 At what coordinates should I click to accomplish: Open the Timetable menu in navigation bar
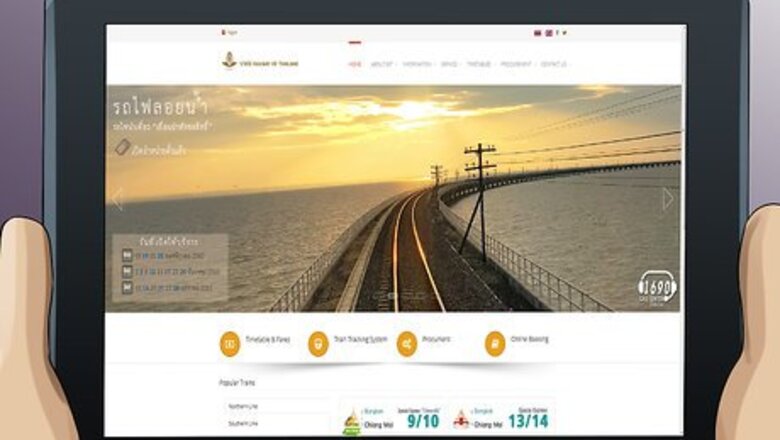click(479, 63)
